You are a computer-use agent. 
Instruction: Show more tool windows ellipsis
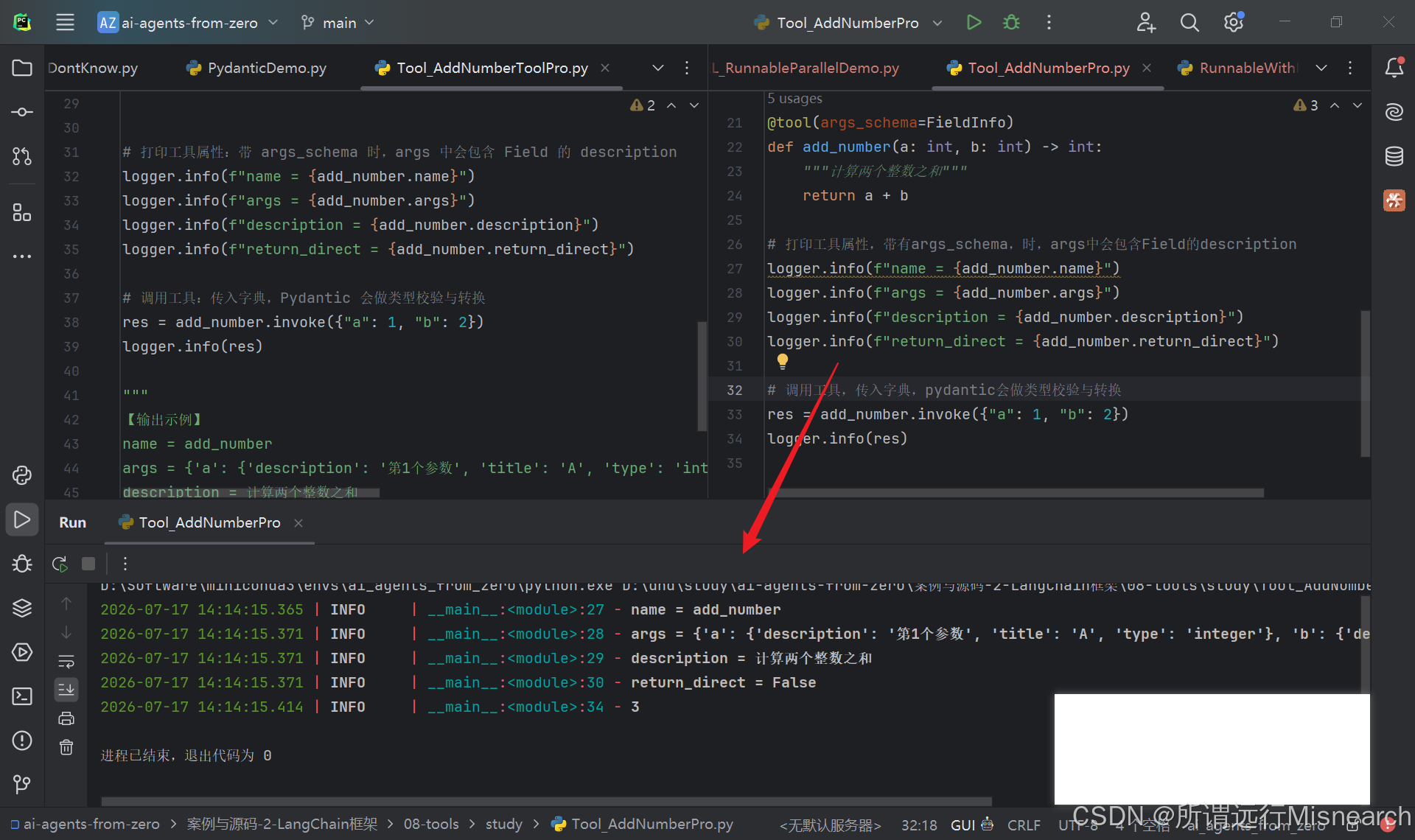pyautogui.click(x=22, y=256)
